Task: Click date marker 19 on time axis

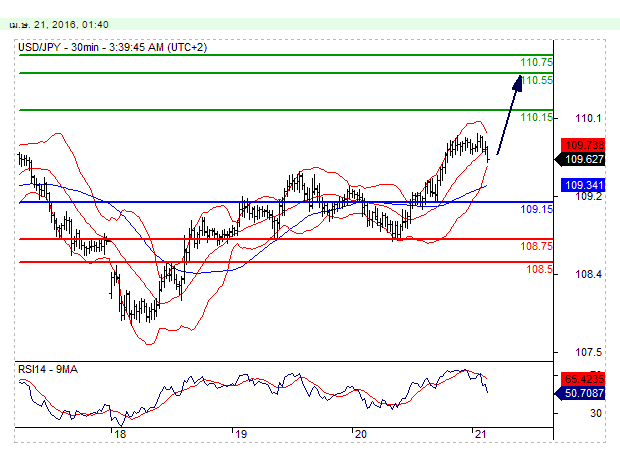Action: pyautogui.click(x=240, y=435)
